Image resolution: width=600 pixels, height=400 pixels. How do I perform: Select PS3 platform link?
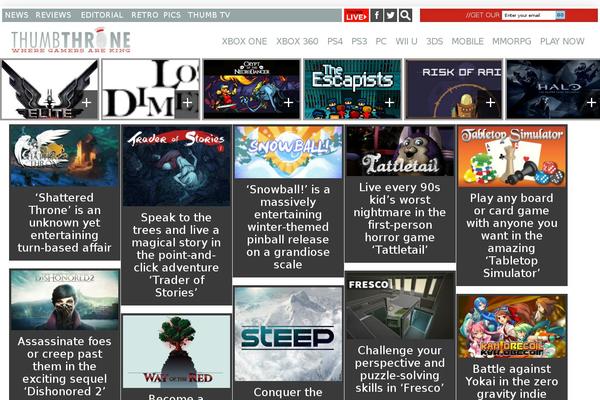click(359, 41)
